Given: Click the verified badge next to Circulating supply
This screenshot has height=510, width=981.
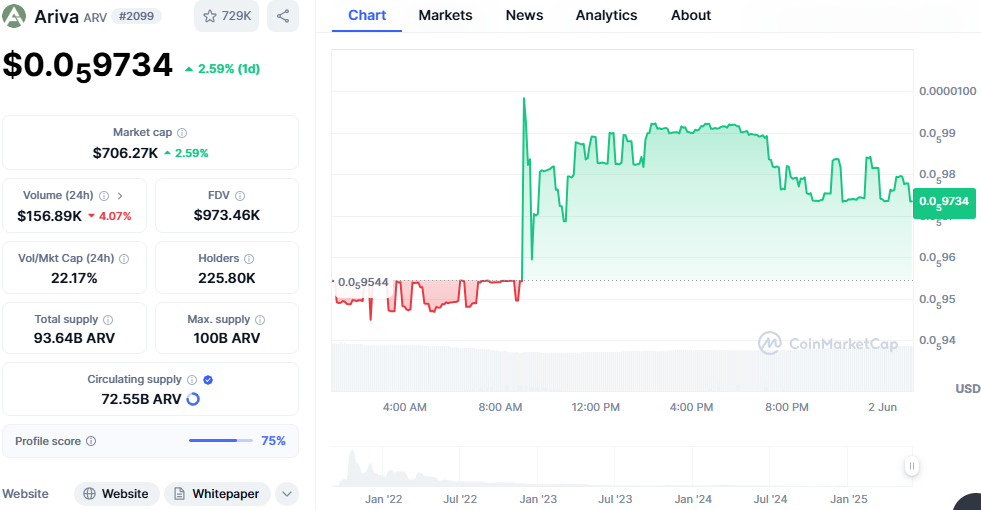Looking at the screenshot, I should [208, 380].
